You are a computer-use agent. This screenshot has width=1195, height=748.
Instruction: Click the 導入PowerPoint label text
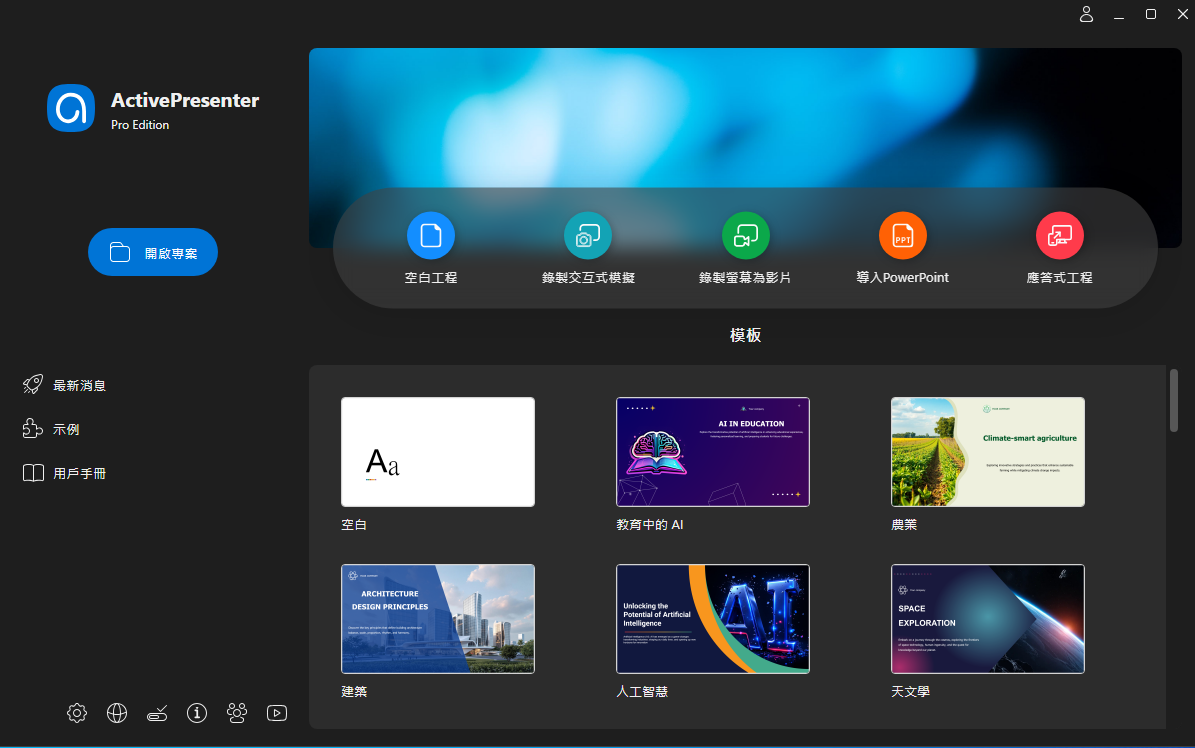tap(902, 278)
